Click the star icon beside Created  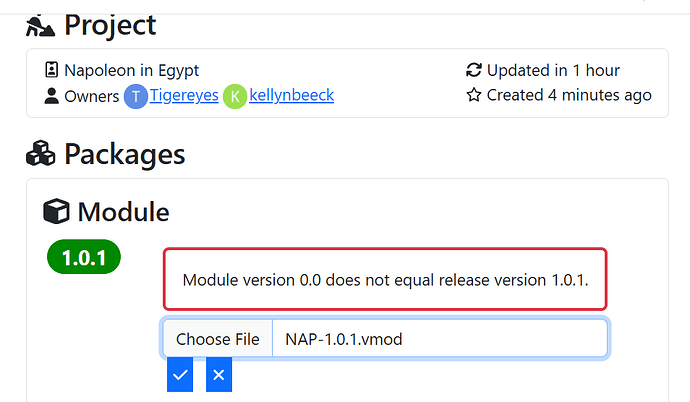[x=474, y=96]
